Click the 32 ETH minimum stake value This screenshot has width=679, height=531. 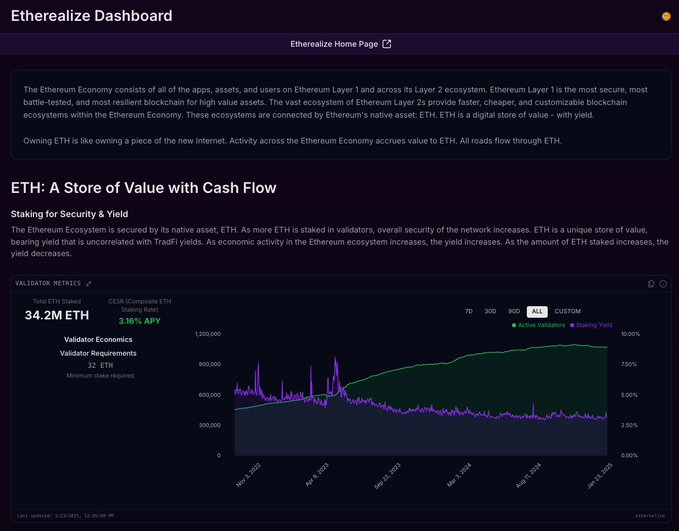100,365
